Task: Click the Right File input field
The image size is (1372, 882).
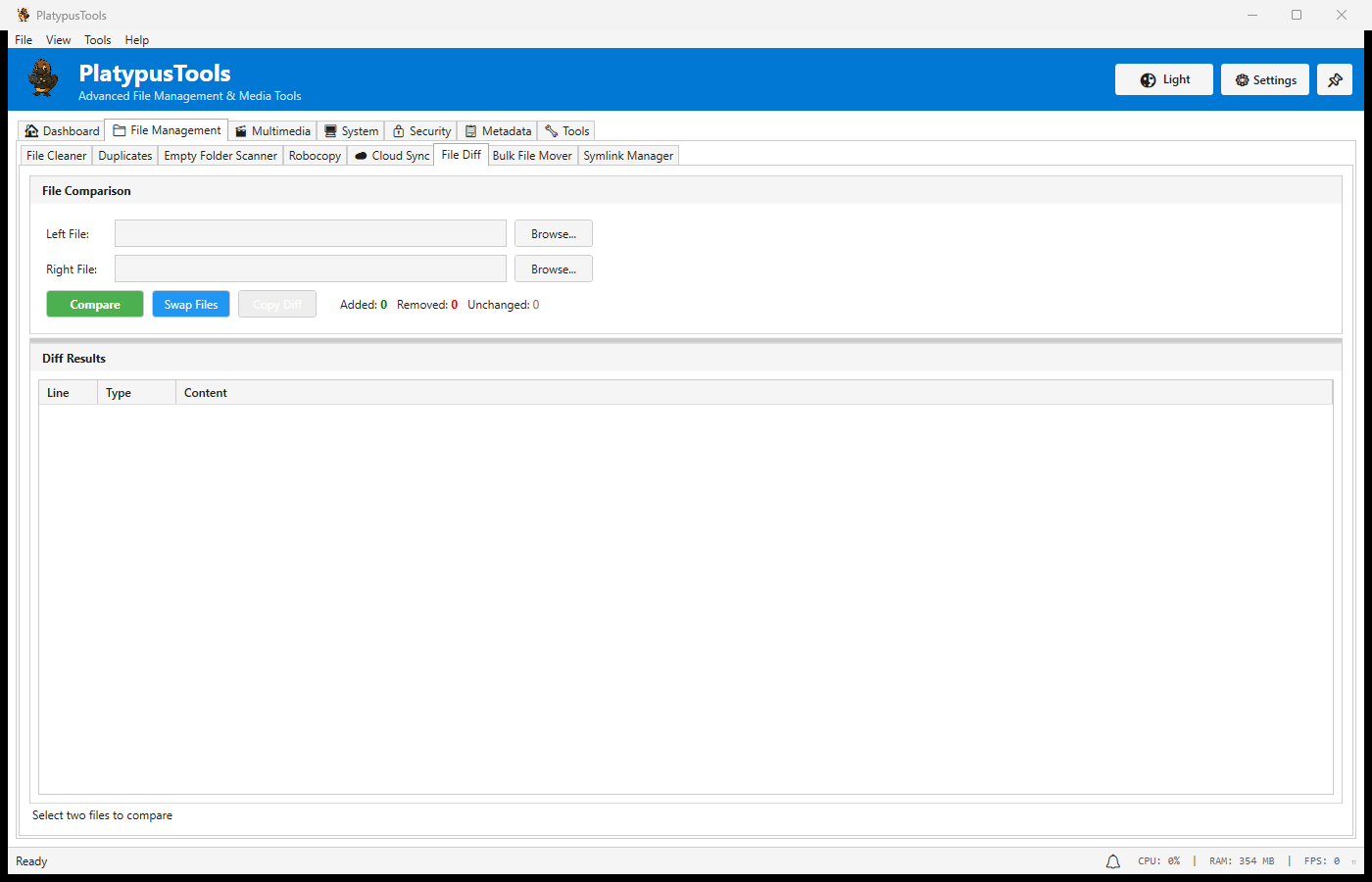Action: click(310, 269)
